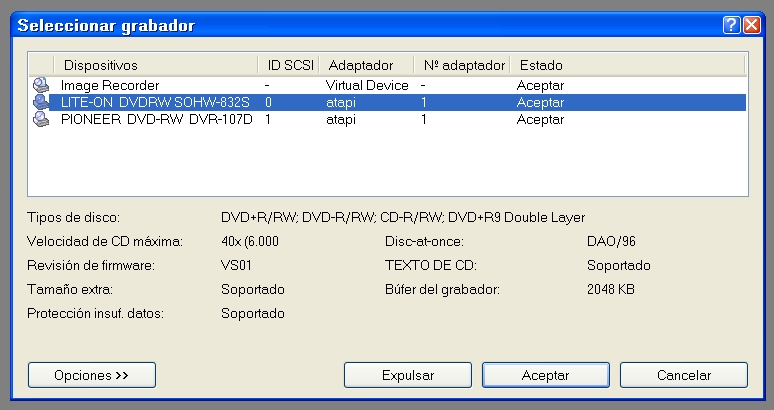Click the atapi cell in PIONEER row
Screen dimensions: 774x410
[x=341, y=120]
